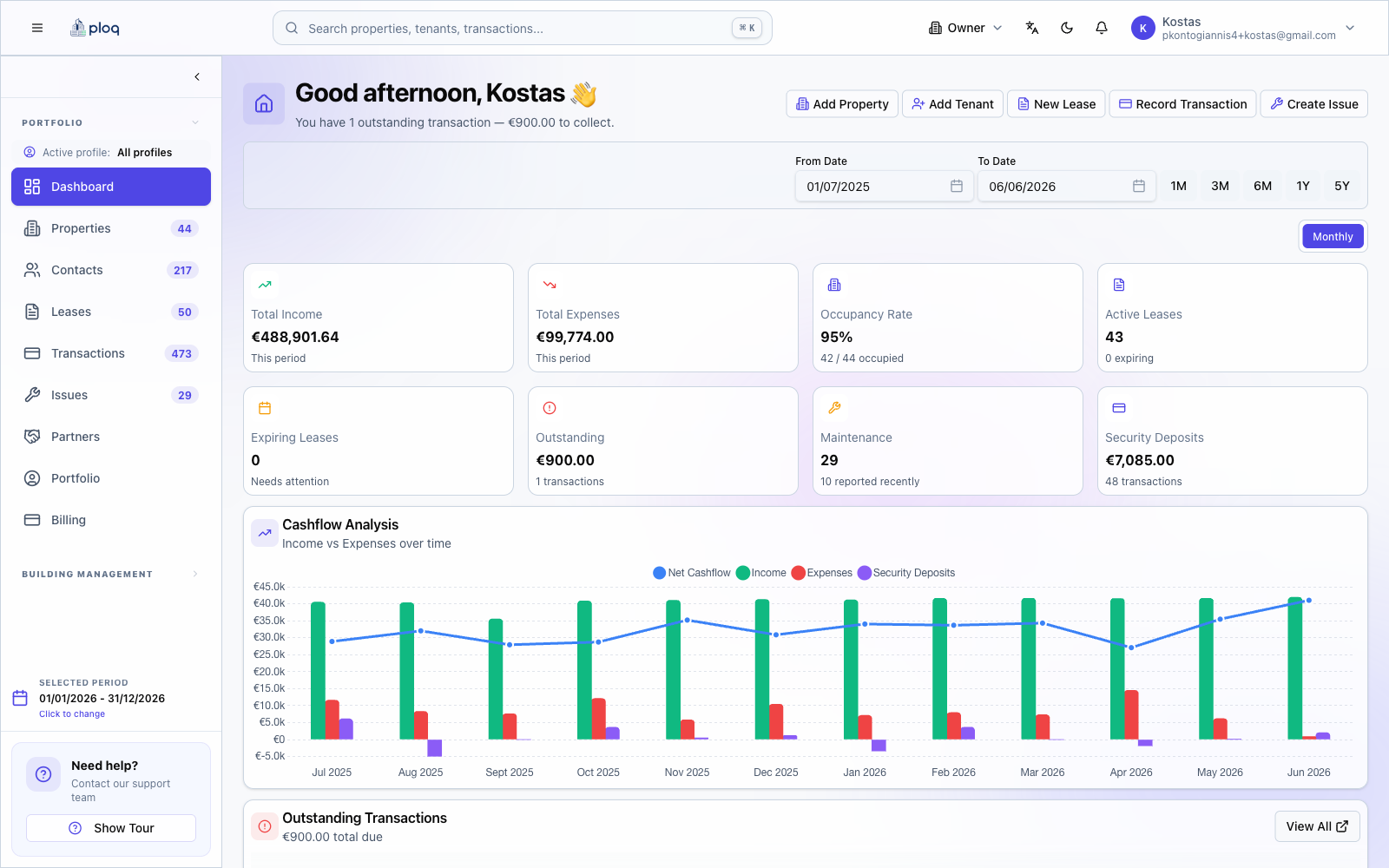Click the '42 / 44 occupied' text

click(862, 358)
